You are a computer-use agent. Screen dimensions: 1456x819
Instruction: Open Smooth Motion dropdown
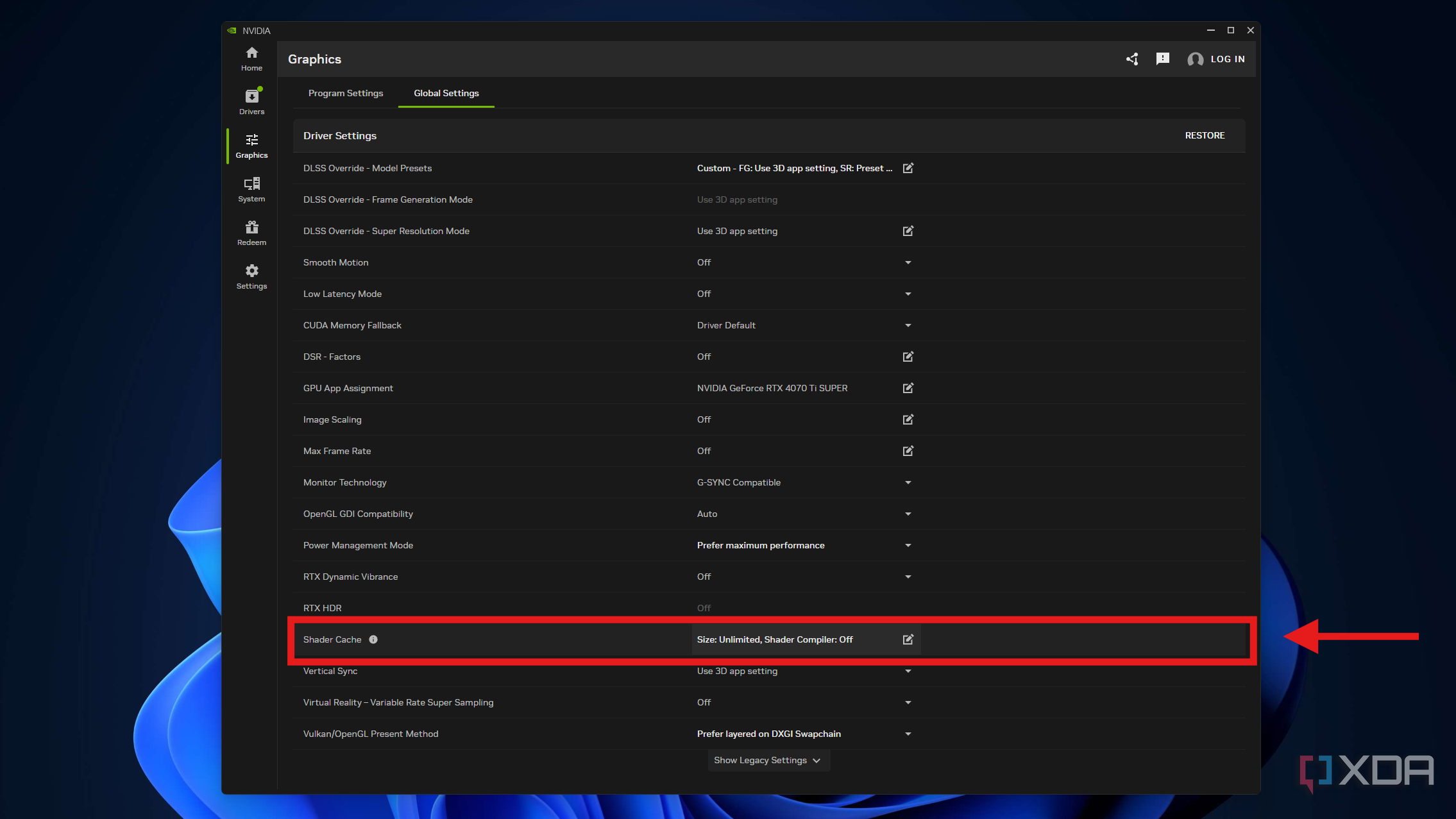(908, 262)
